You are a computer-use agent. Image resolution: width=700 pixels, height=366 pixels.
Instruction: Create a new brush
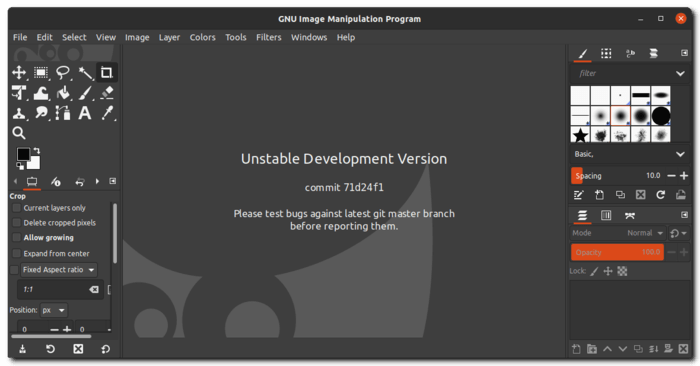(x=600, y=195)
